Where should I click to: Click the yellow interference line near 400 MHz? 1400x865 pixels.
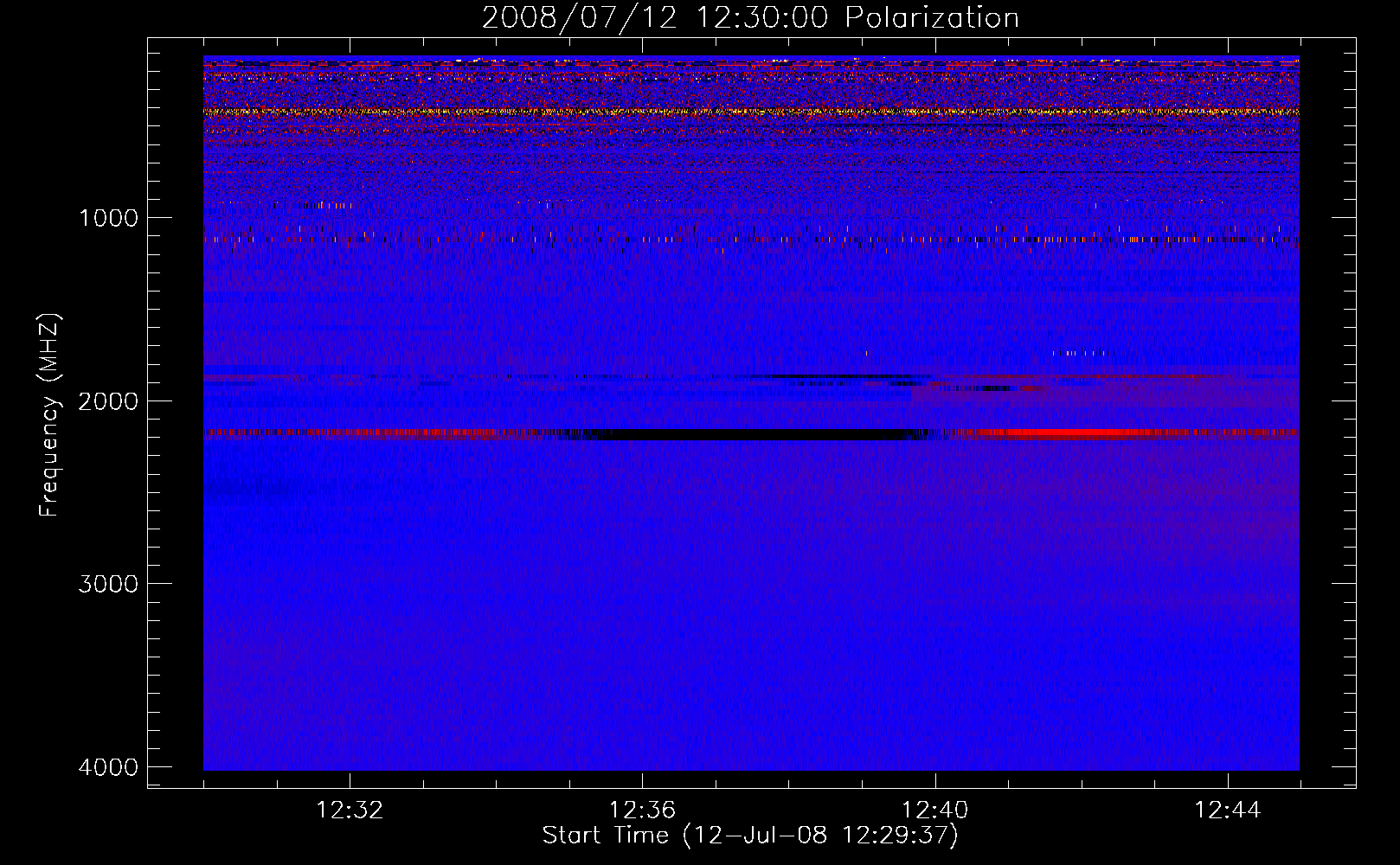751,112
